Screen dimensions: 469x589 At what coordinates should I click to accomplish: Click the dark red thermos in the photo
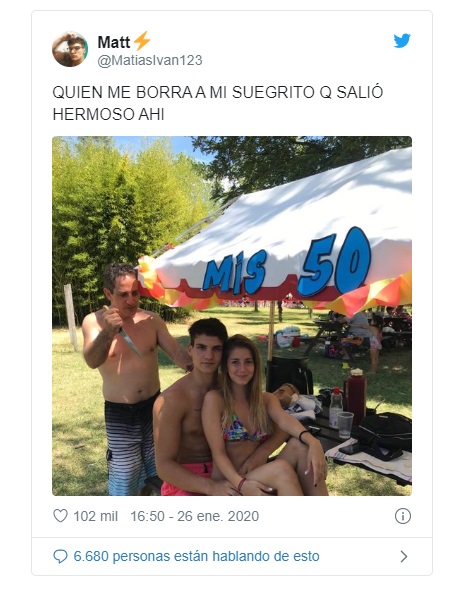click(x=355, y=393)
